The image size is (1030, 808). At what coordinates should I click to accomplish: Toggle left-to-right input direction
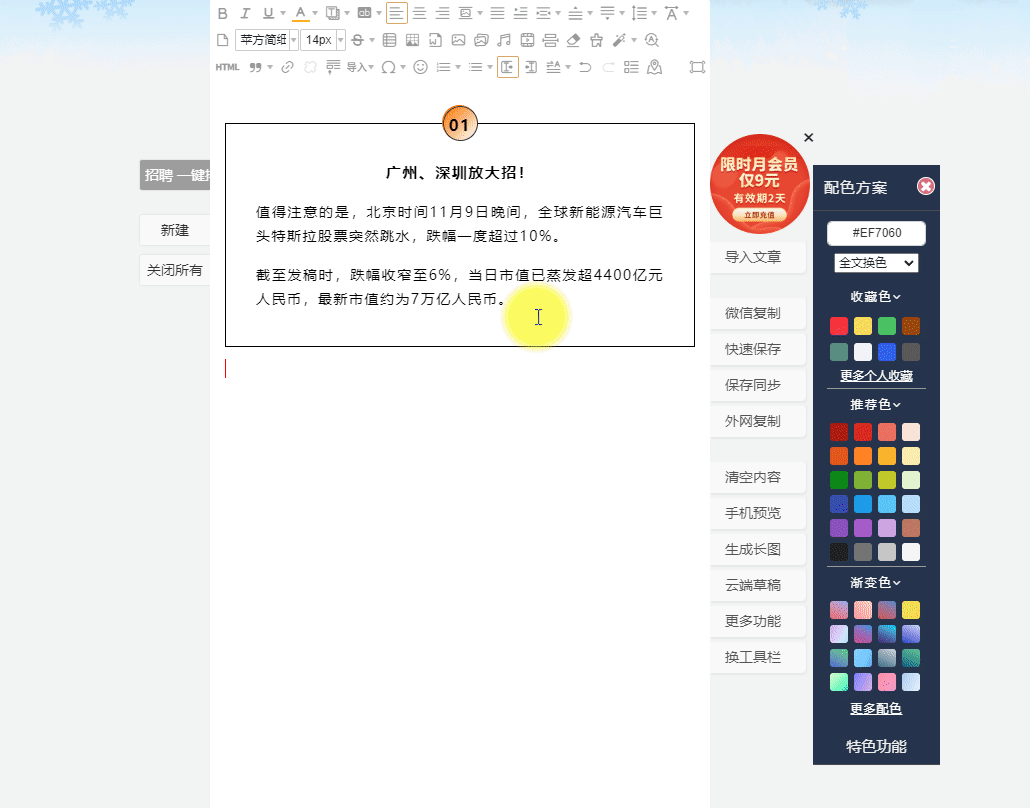point(508,67)
